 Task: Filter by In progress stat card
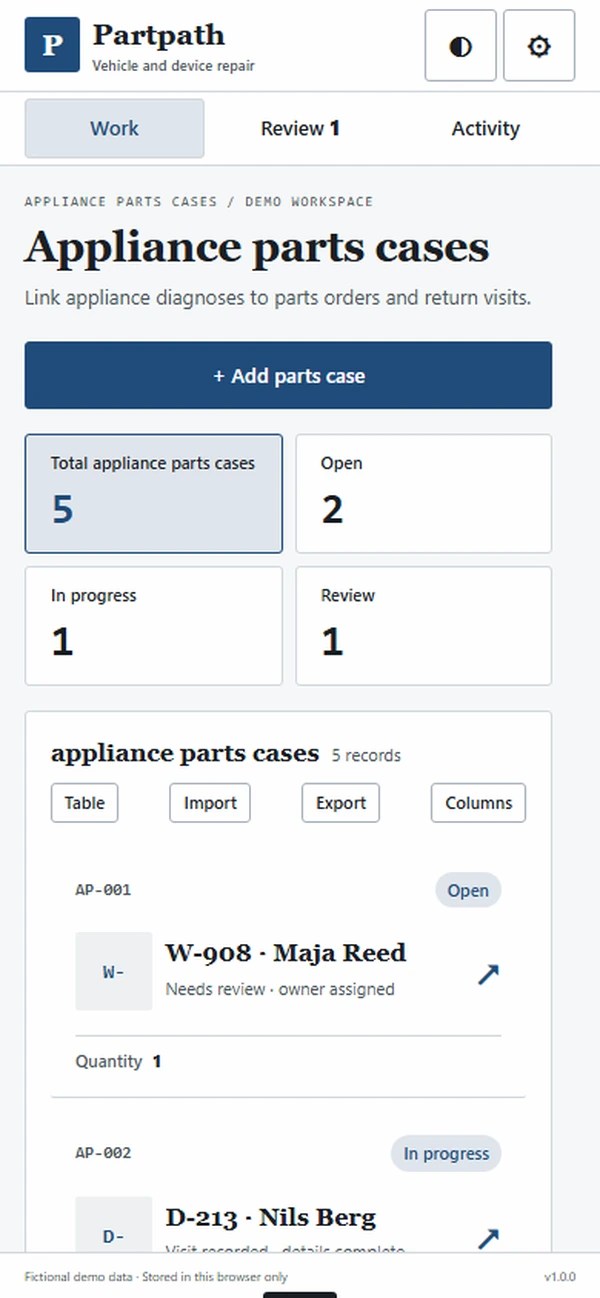(x=154, y=626)
